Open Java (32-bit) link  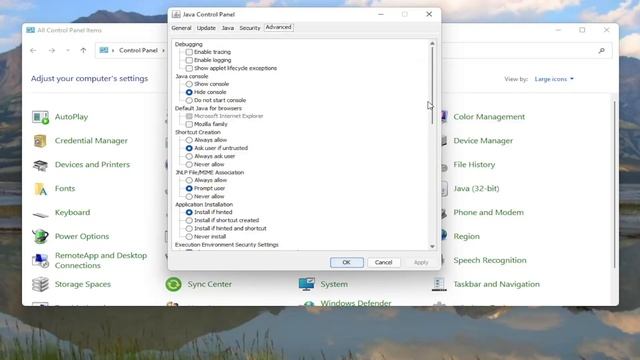pos(476,189)
